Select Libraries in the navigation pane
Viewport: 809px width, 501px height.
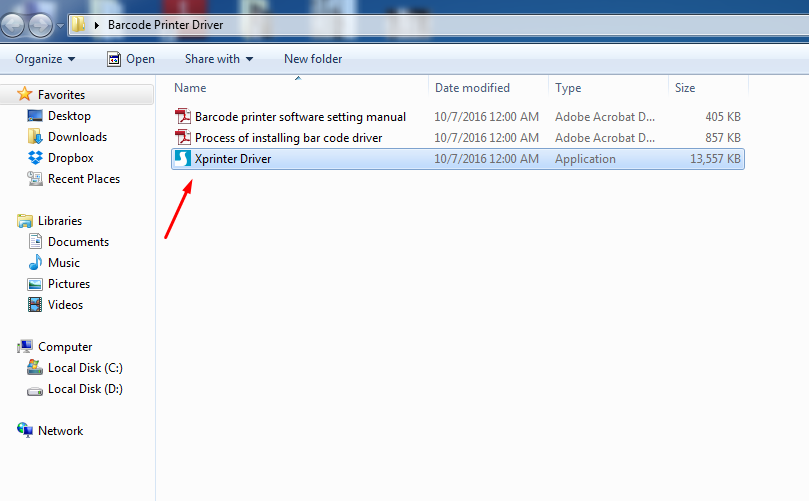click(60, 221)
